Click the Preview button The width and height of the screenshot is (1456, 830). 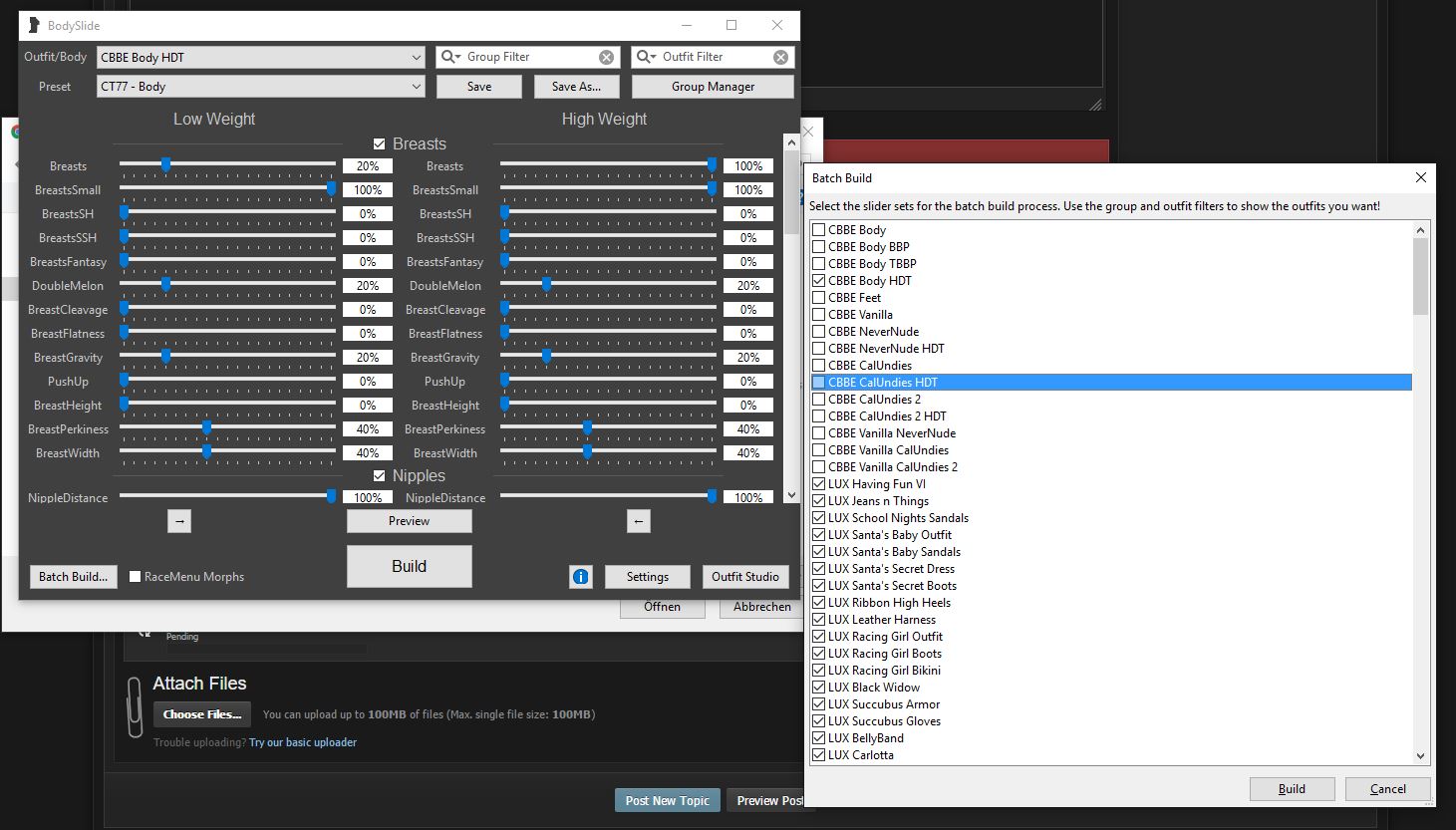tap(409, 521)
